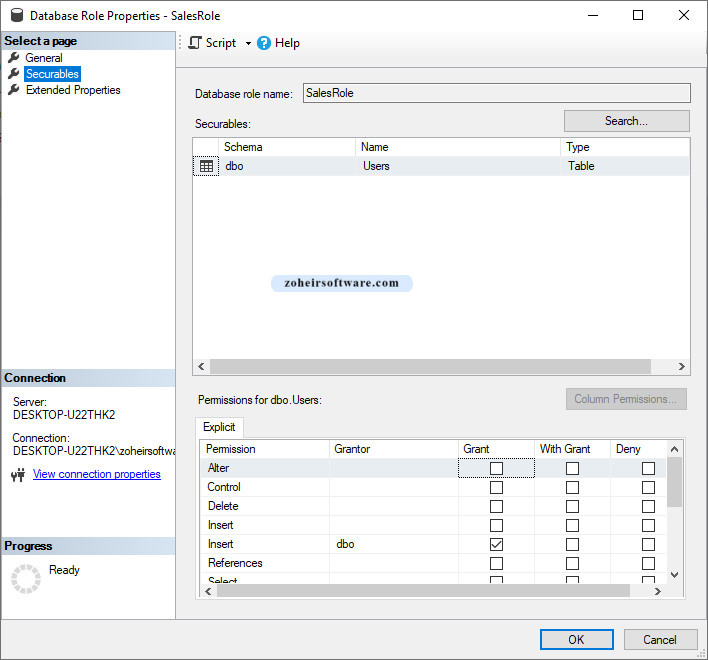This screenshot has width=708, height=660.
Task: Click the wrench icon beside Securables
Action: pos(14,74)
